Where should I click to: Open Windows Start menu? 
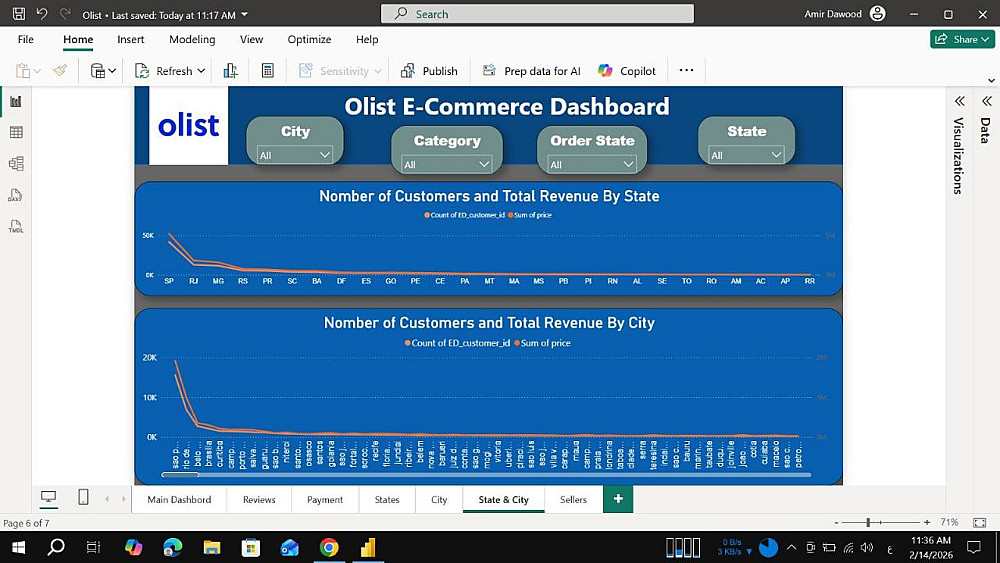click(x=18, y=547)
